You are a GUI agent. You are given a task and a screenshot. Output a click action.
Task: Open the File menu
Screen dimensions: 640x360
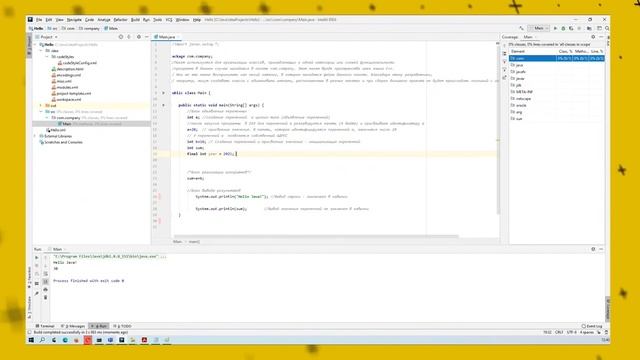(39, 20)
